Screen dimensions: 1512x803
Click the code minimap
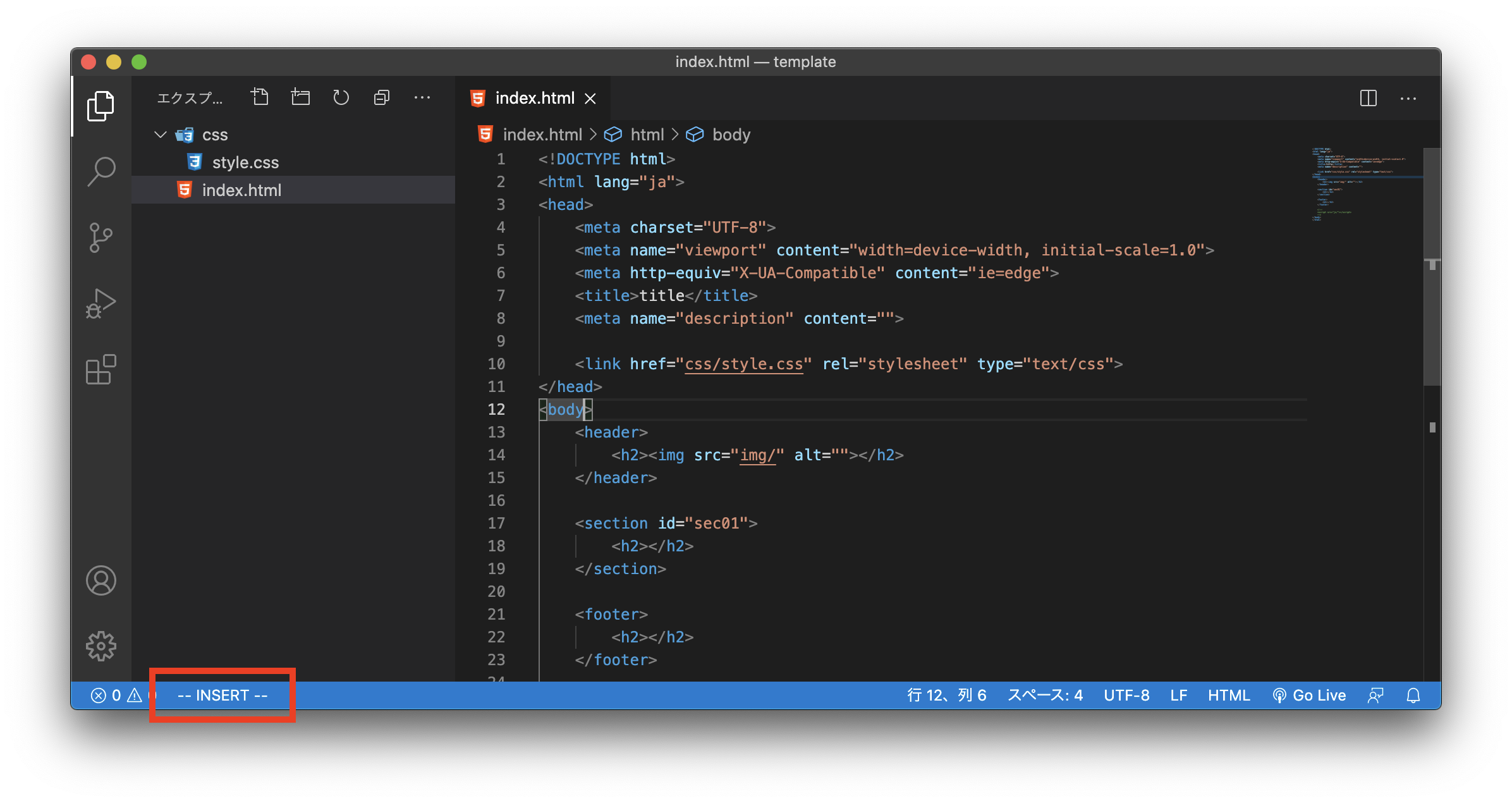click(1365, 185)
